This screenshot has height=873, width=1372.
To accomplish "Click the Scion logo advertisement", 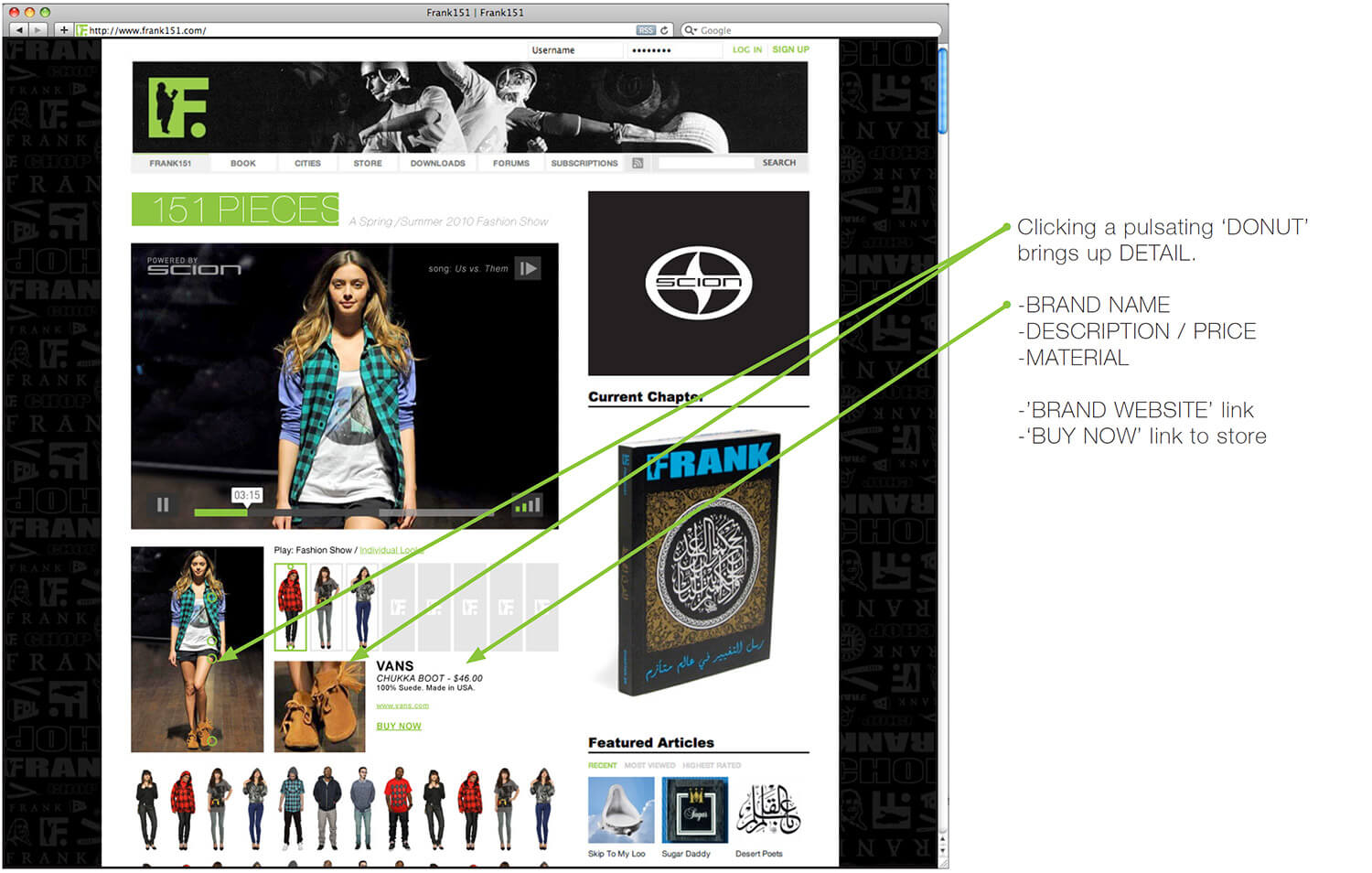I will (699, 283).
